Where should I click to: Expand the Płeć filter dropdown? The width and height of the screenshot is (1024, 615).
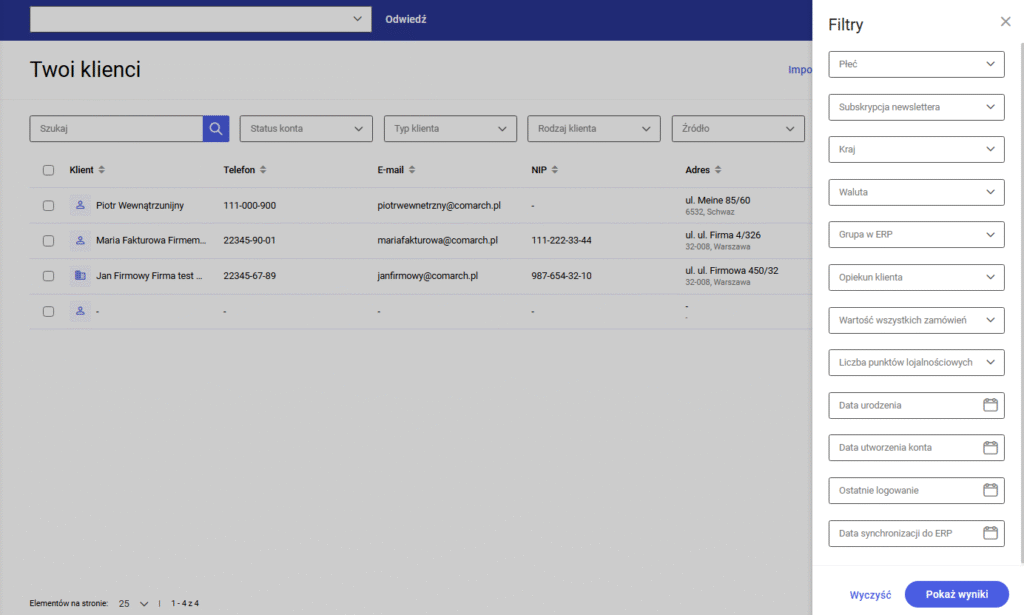coord(916,64)
